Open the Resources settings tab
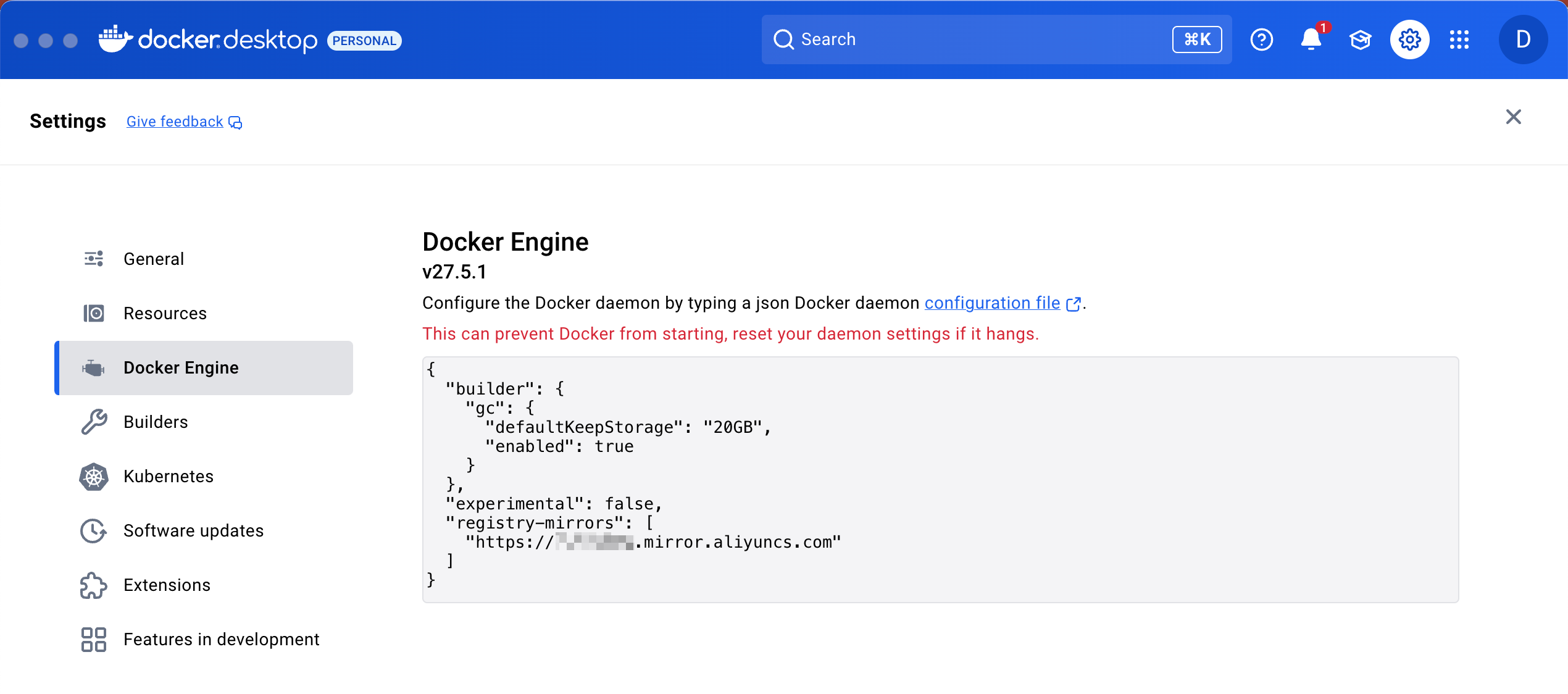The image size is (1568, 694). coord(204,313)
